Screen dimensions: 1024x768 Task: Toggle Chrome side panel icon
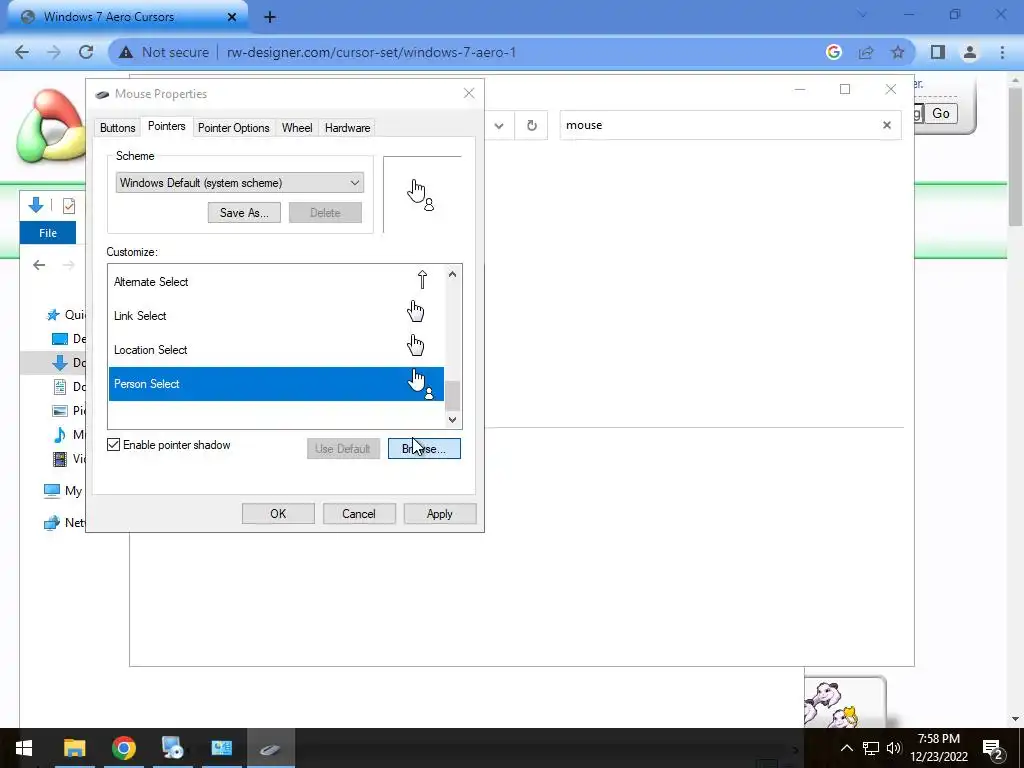(x=938, y=52)
